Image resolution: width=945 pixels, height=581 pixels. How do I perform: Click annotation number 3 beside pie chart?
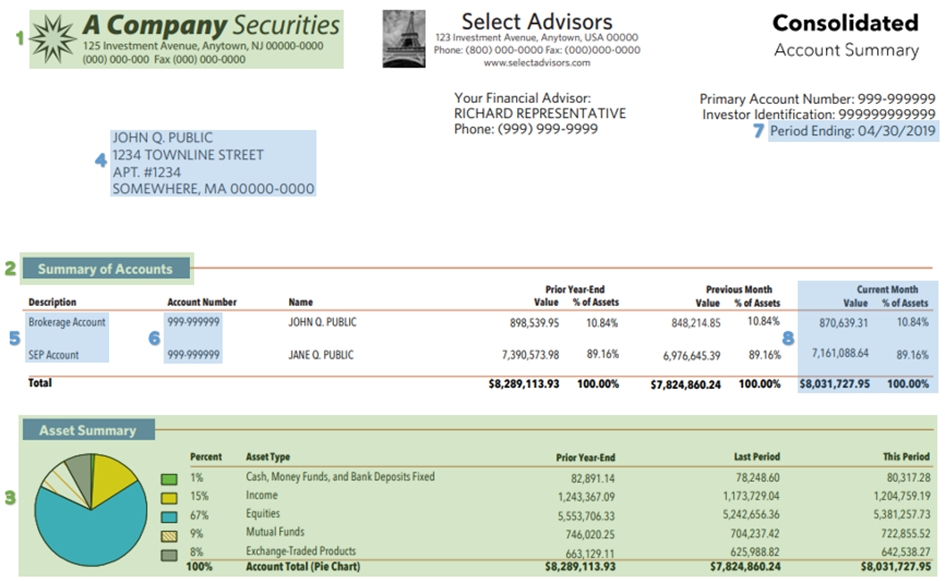tap(11, 497)
